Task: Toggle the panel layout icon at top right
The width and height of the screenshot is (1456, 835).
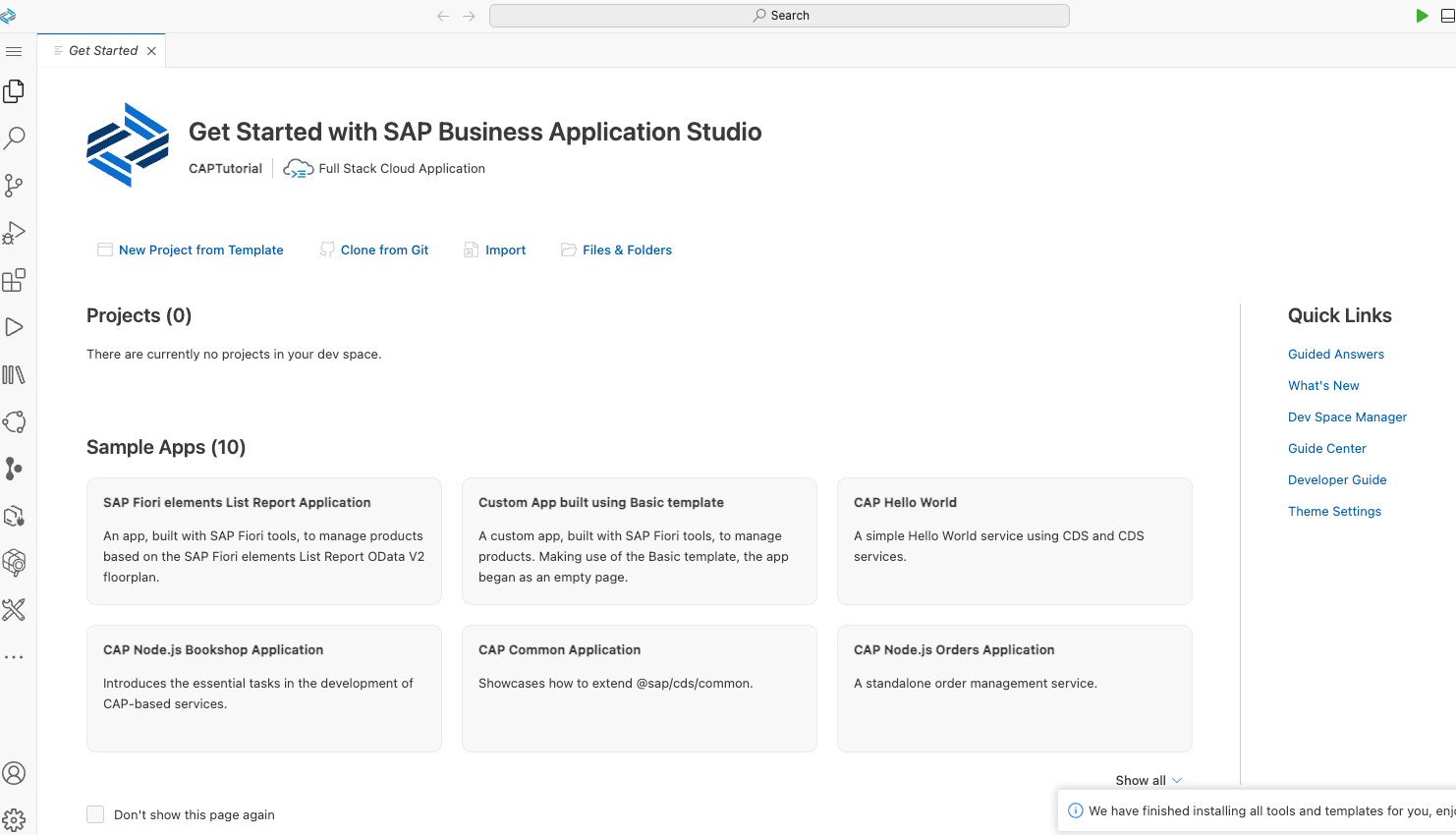Action: point(1447,16)
